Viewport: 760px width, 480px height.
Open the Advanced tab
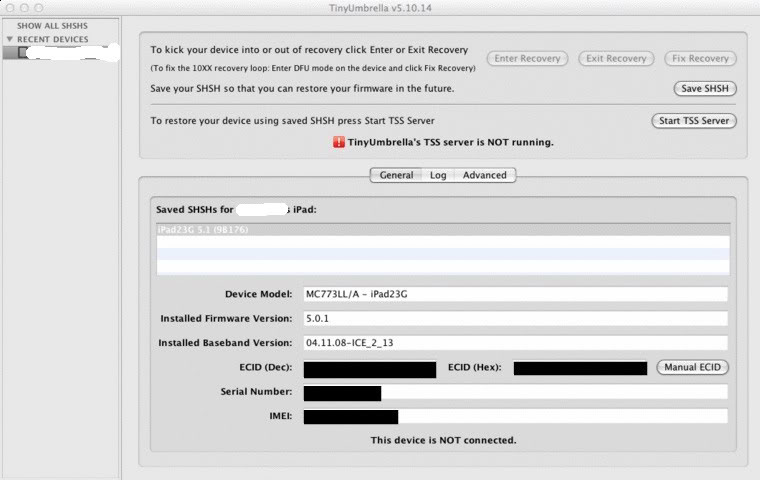484,175
